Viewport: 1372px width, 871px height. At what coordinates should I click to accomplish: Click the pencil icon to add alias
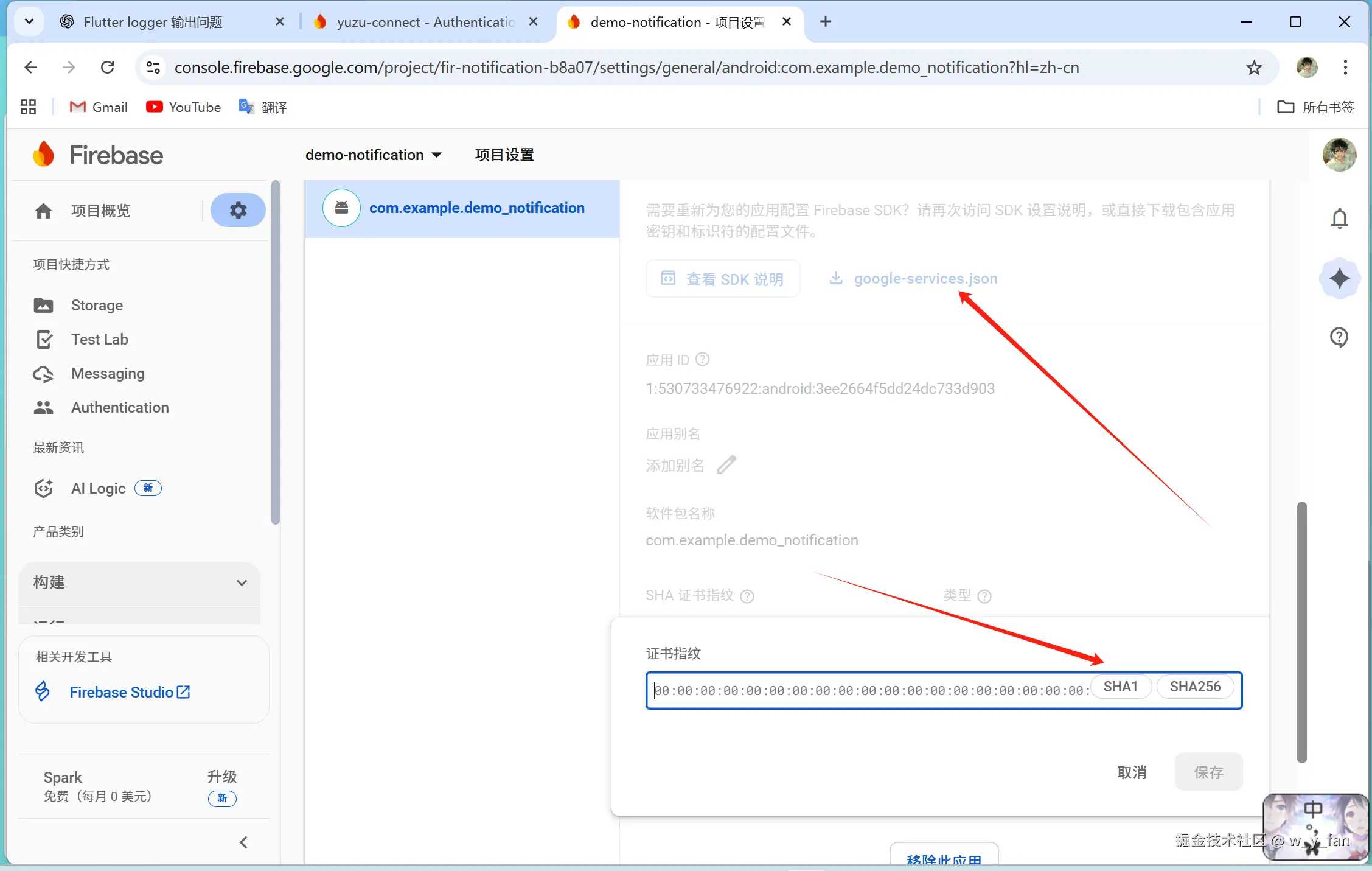tap(726, 465)
